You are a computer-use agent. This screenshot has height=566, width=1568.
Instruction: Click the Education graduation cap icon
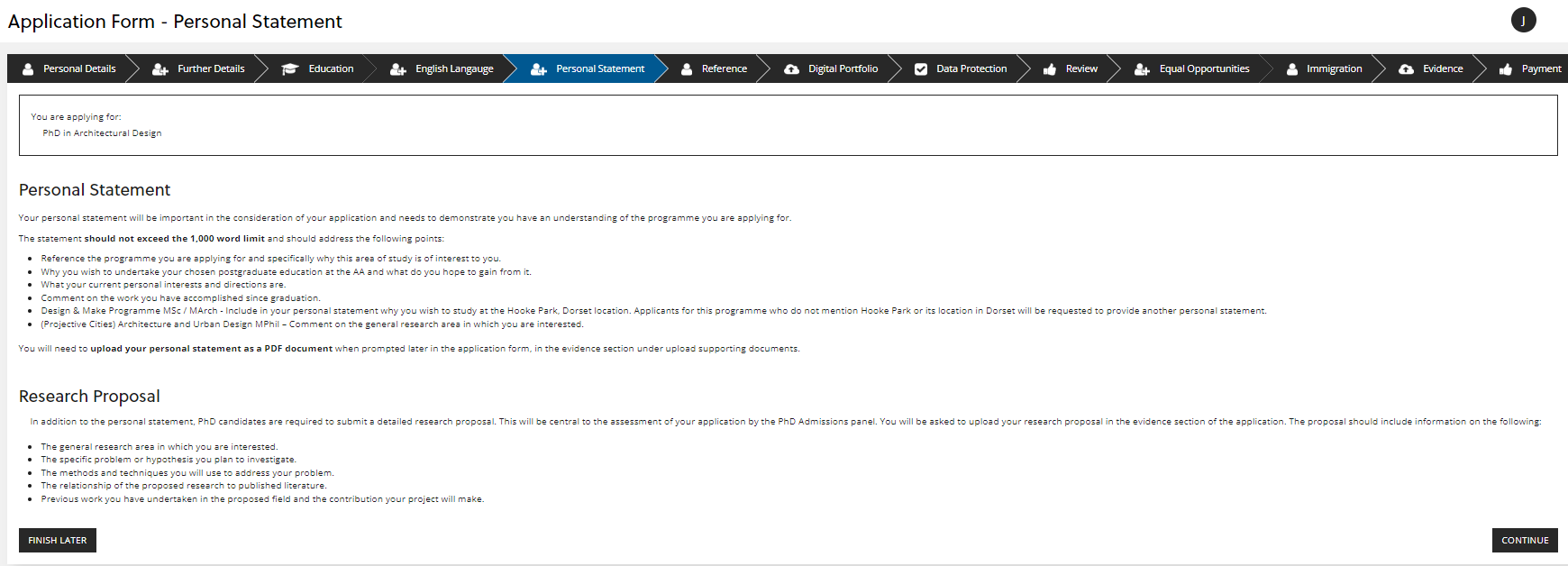(289, 69)
